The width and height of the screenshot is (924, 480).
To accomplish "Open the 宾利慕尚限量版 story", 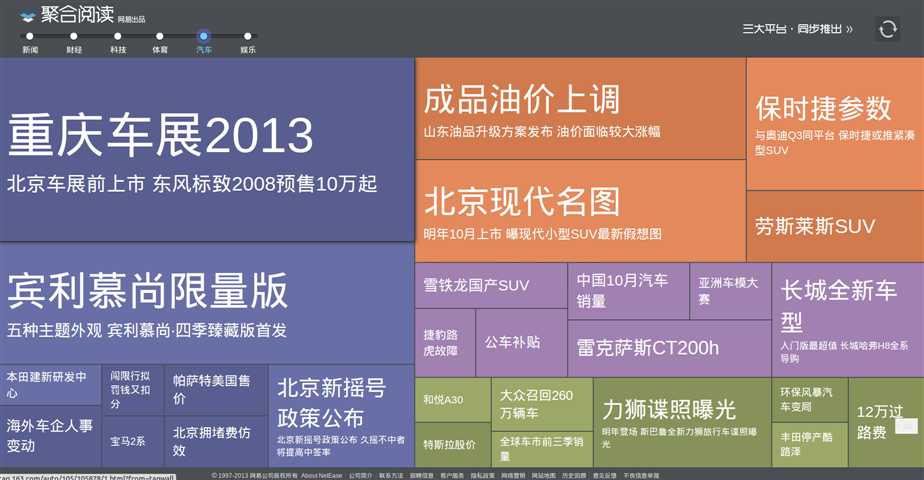I will coord(207,303).
